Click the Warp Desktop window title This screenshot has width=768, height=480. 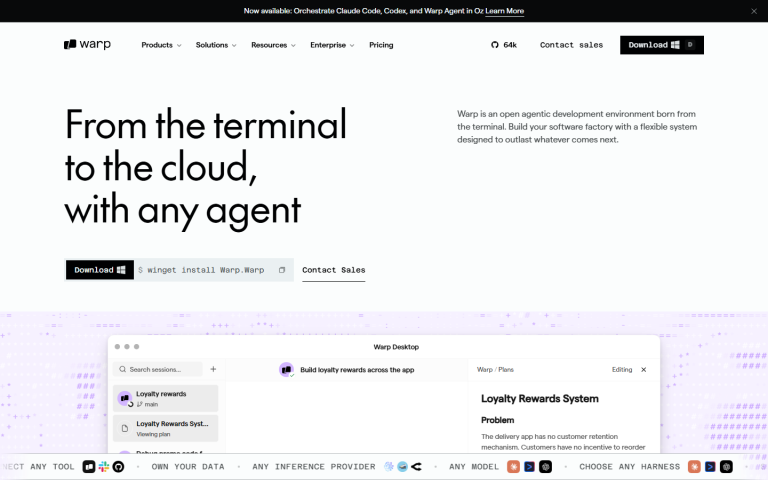coord(396,347)
